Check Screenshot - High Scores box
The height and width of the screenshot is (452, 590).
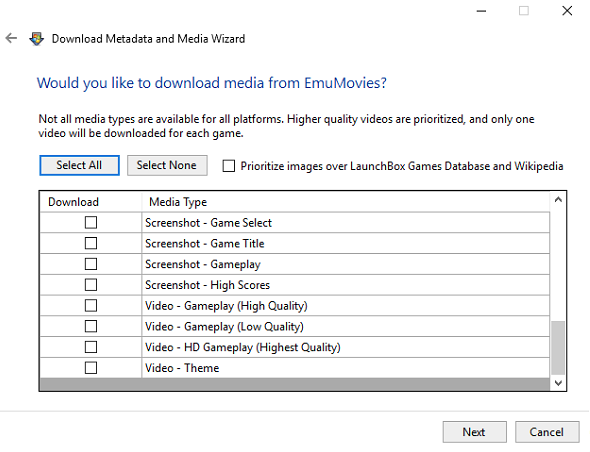[x=91, y=285]
